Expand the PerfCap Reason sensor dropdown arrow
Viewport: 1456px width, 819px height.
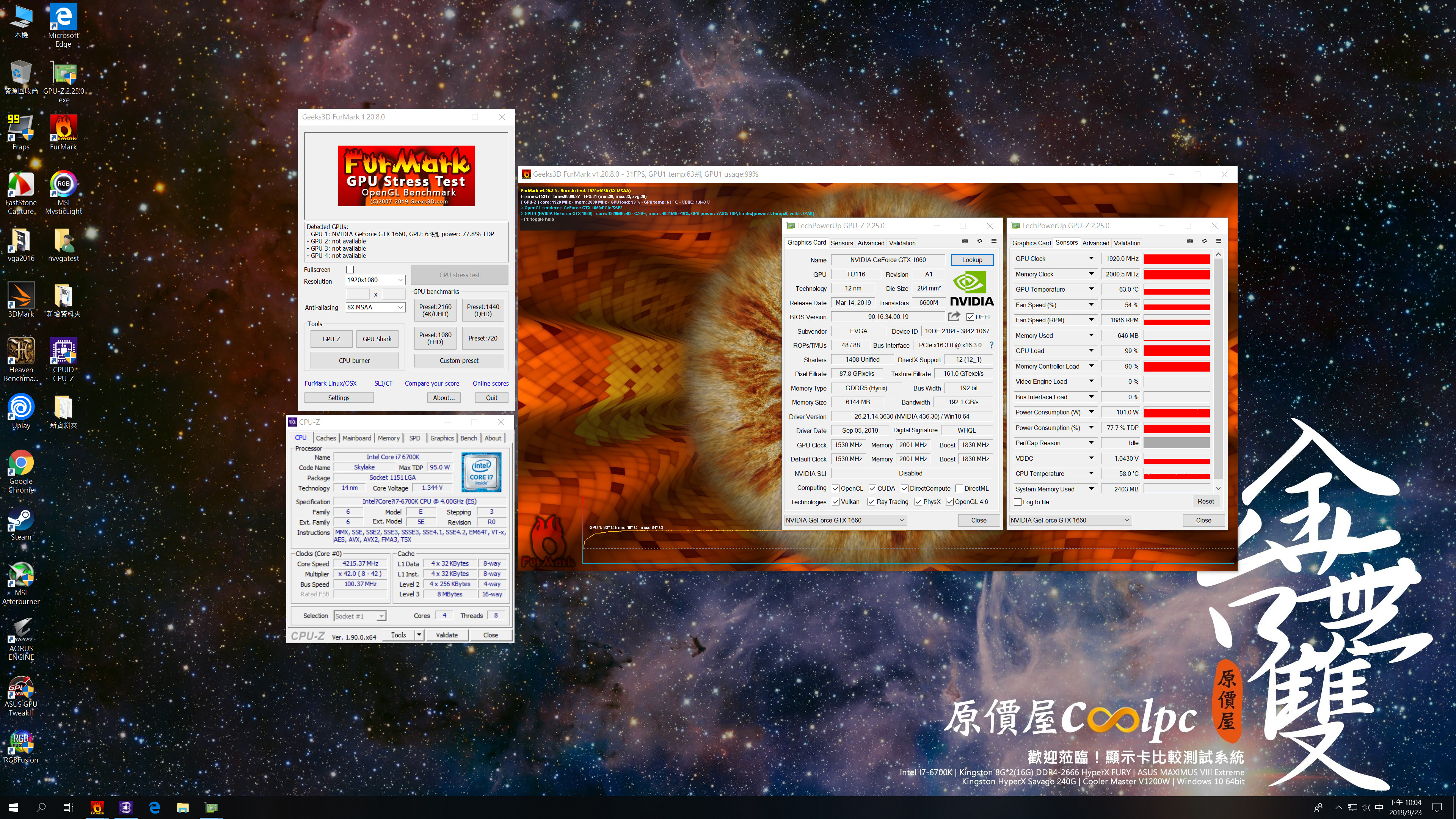[1091, 442]
